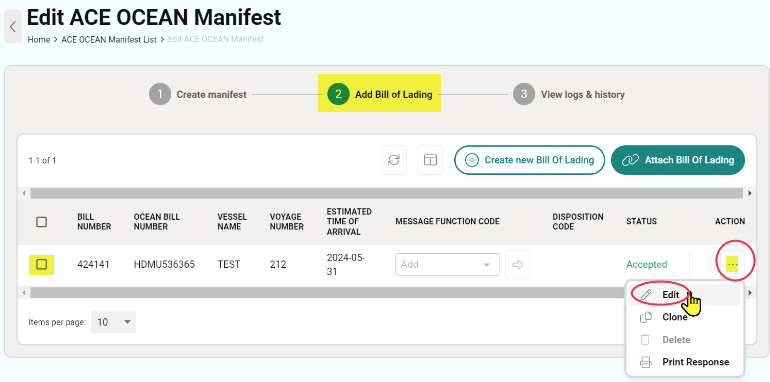Click the back arrow beside page title
770x382 pixels.
[x=13, y=26]
